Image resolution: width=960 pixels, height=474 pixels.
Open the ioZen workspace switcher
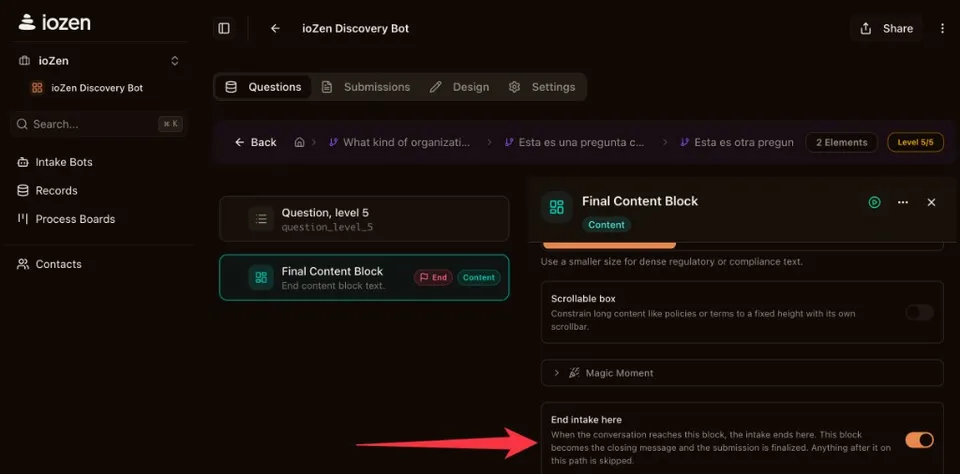99,61
